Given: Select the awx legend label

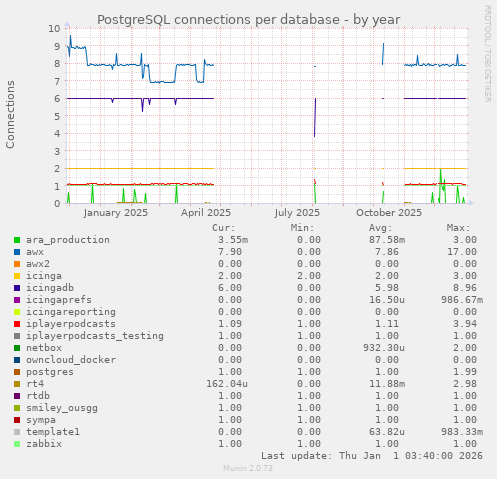Looking at the screenshot, I should (35, 252).
